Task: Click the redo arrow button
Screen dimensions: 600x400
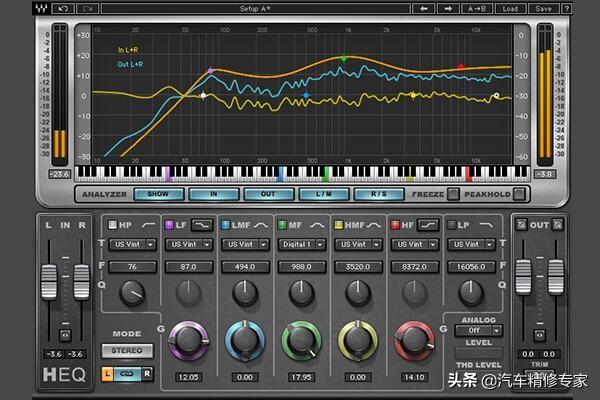Action: click(88, 8)
